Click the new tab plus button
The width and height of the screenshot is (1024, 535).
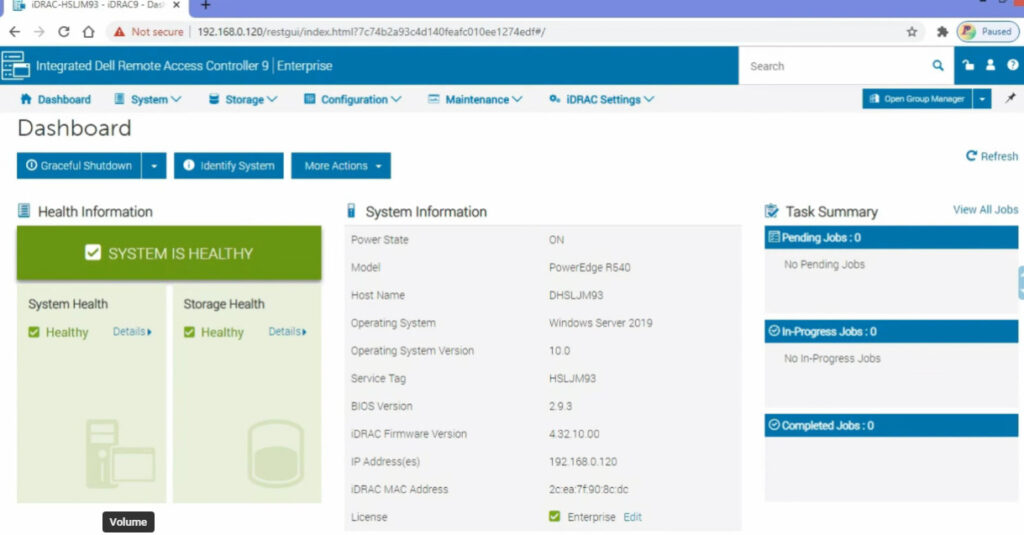[x=206, y=5]
